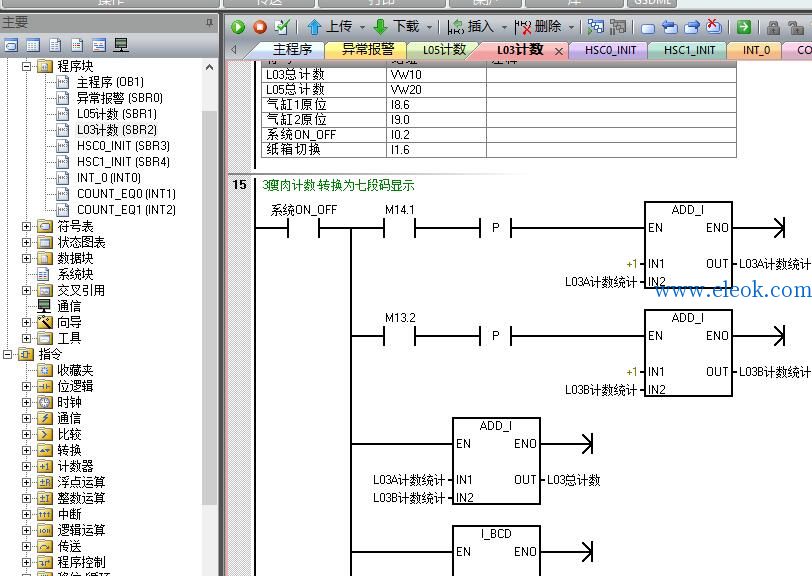Select 收藏夹 in instruction tree
Viewport: 812px width, 576px height.
point(75,370)
